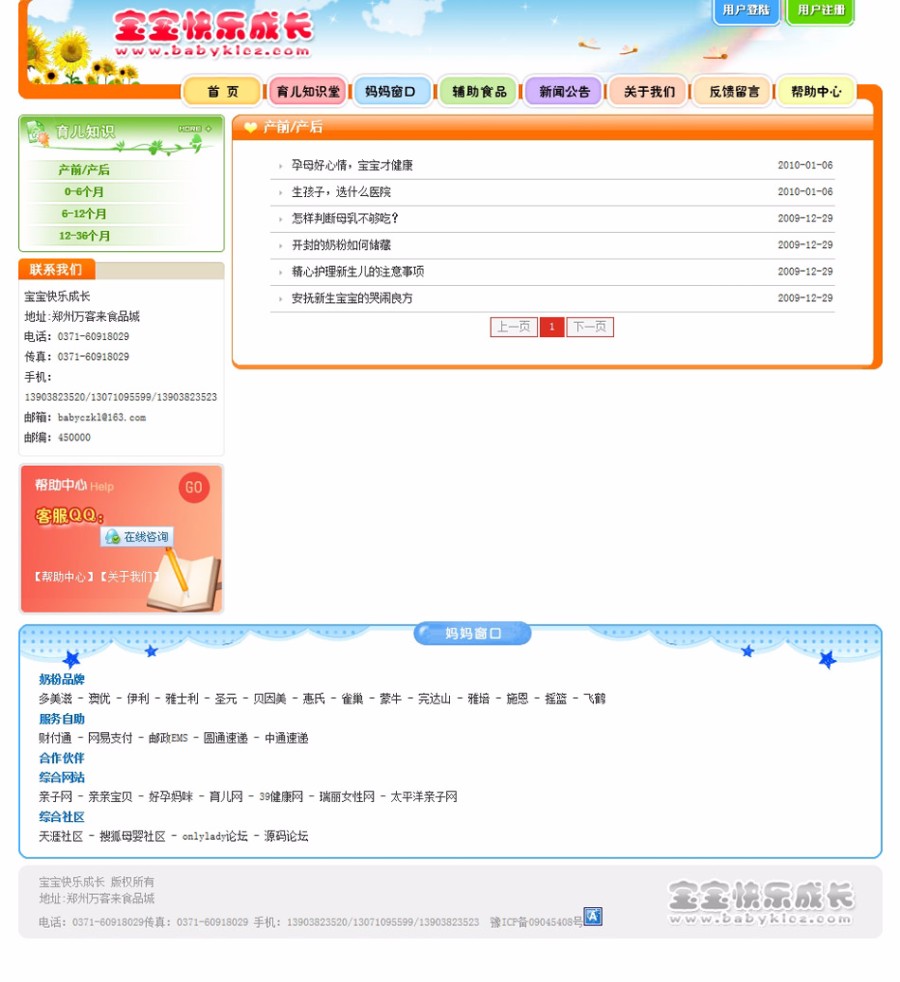The width and height of the screenshot is (900, 982).
Task: Open the 雅士利 brand link
Action: click(182, 698)
